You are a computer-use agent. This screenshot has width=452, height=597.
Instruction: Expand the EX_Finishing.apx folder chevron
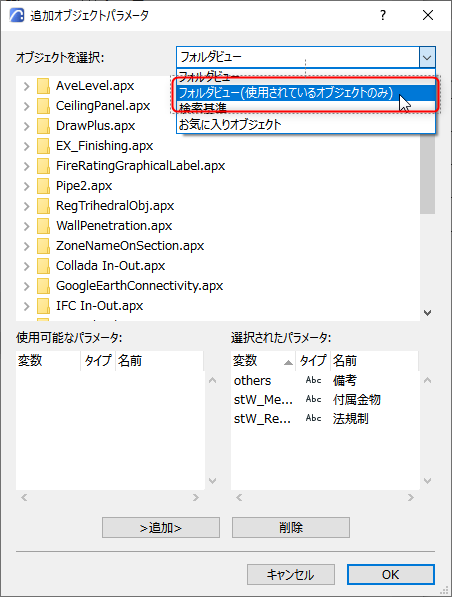tap(26, 146)
